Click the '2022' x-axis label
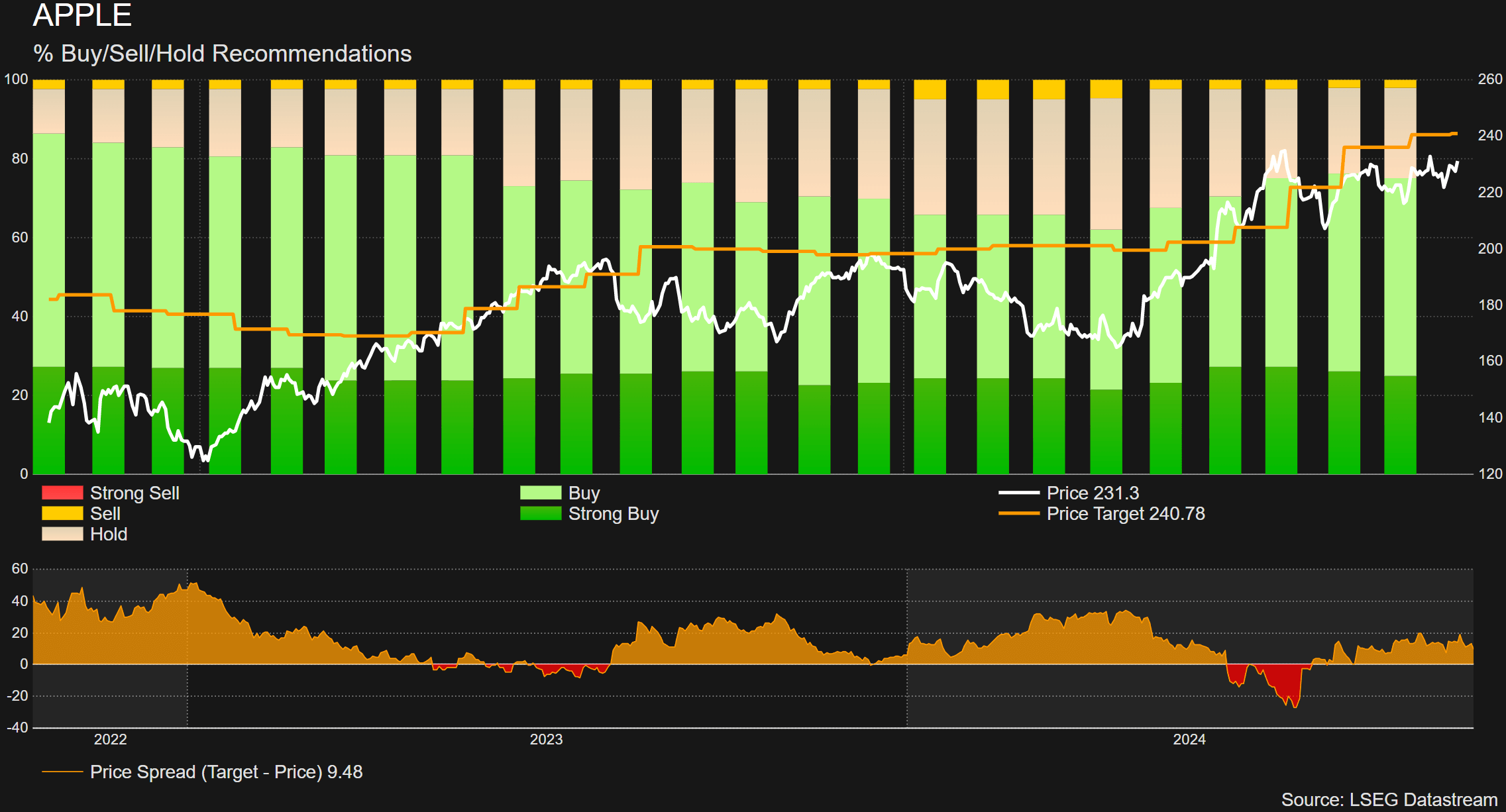Screen dimensions: 1506x812 click(x=110, y=740)
